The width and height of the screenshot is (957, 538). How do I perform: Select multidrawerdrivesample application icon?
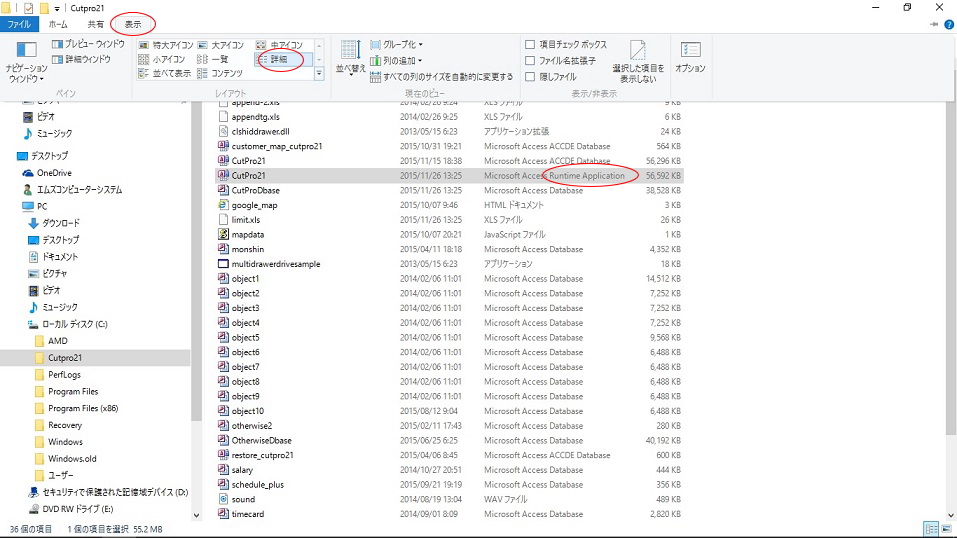pyautogui.click(x=223, y=264)
